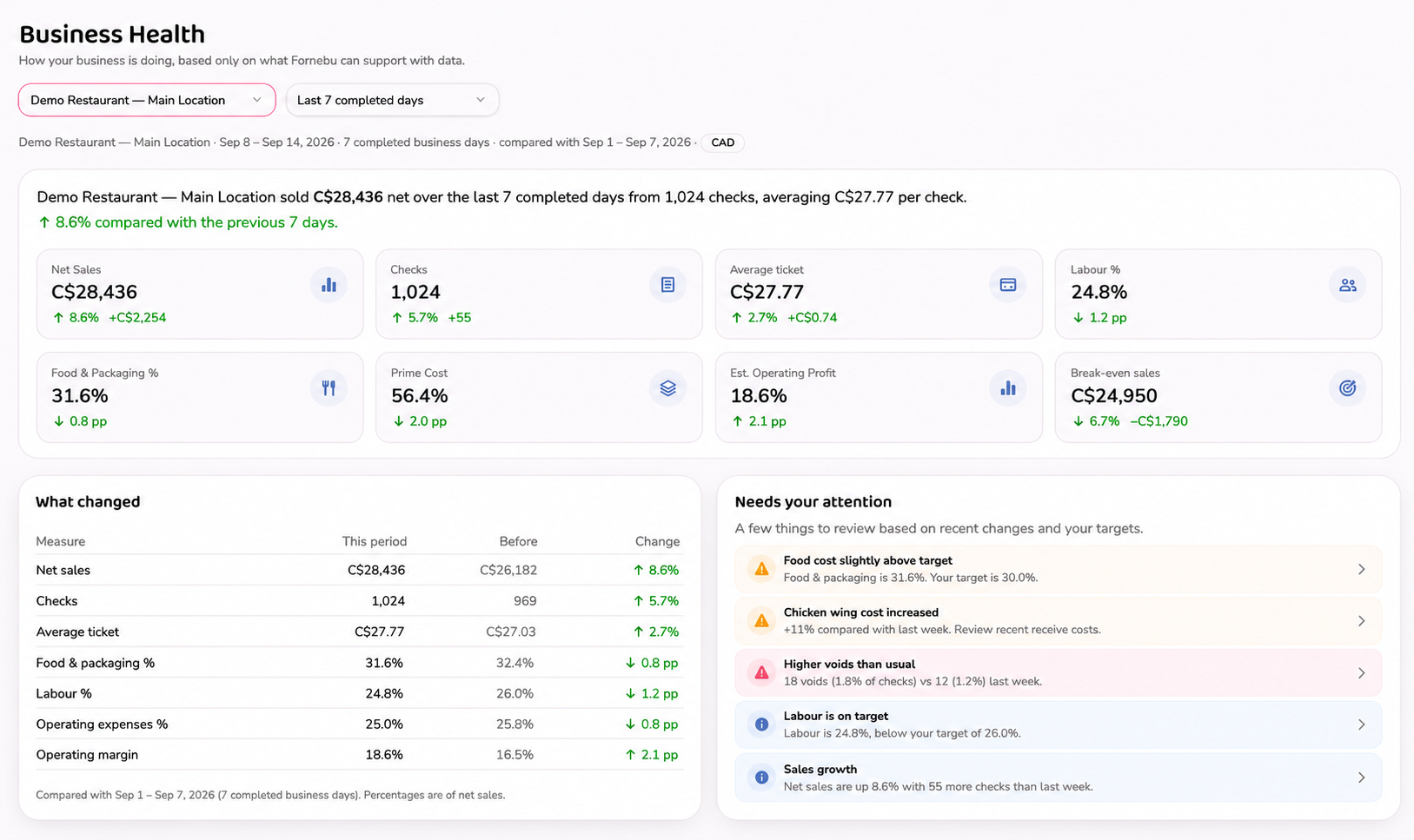Click the Net Sales C$28,436 card value
Screen dimensions: 1414x840
94,292
